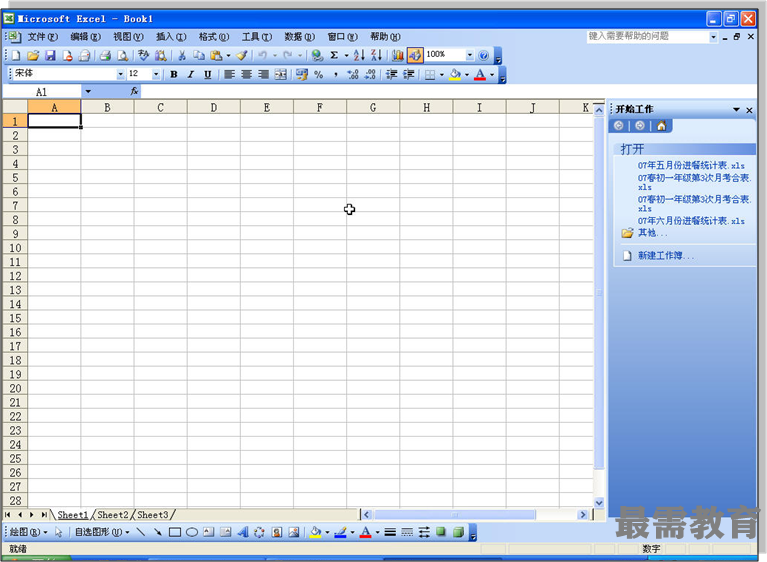Increase decimal places icon
This screenshot has height=562, width=767.
[353, 74]
